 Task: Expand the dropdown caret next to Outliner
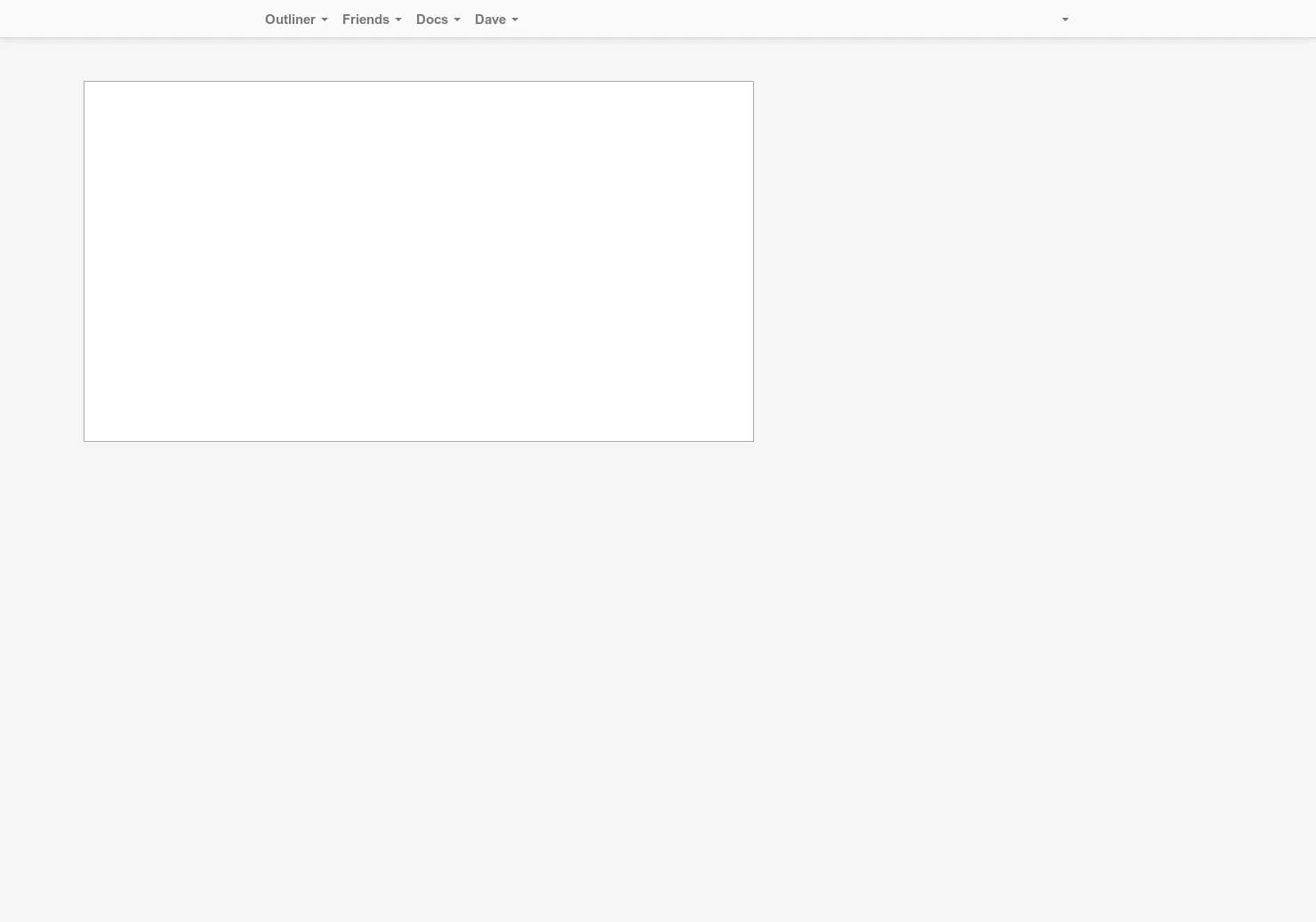pyautogui.click(x=324, y=20)
